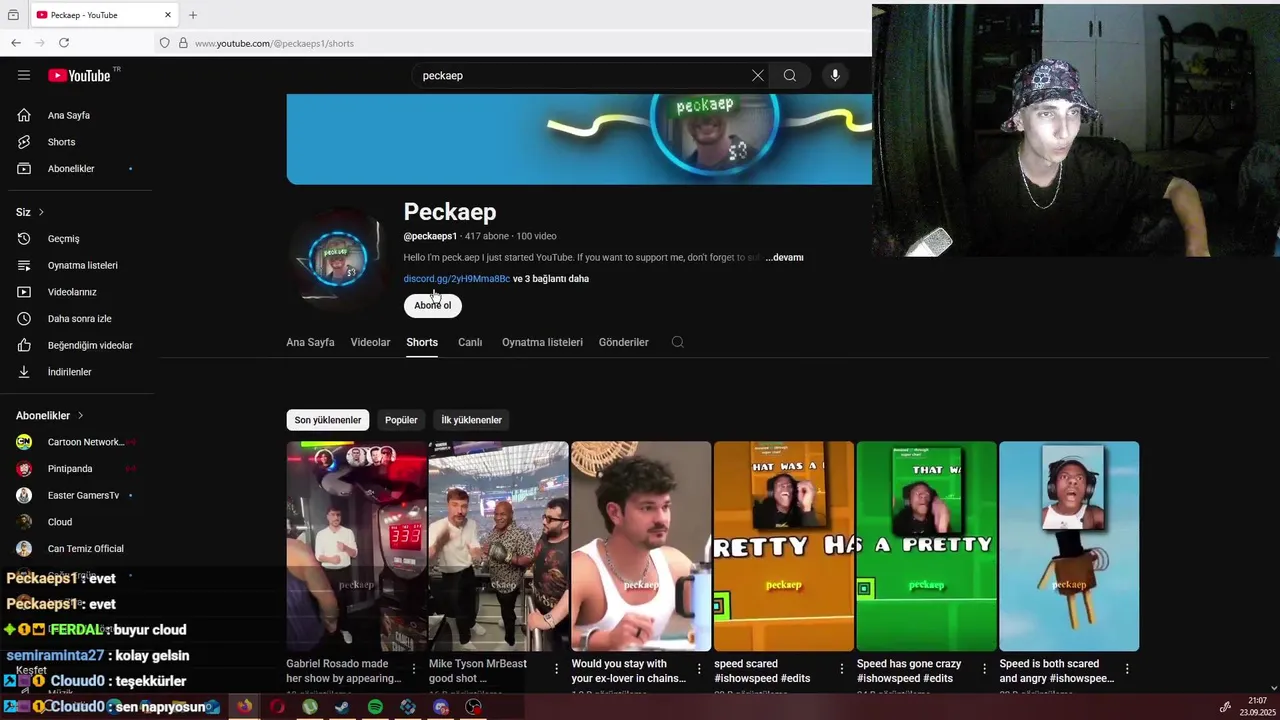Switch to channel Ana Sayfa tab
Viewport: 1280px width, 720px height.
(310, 342)
